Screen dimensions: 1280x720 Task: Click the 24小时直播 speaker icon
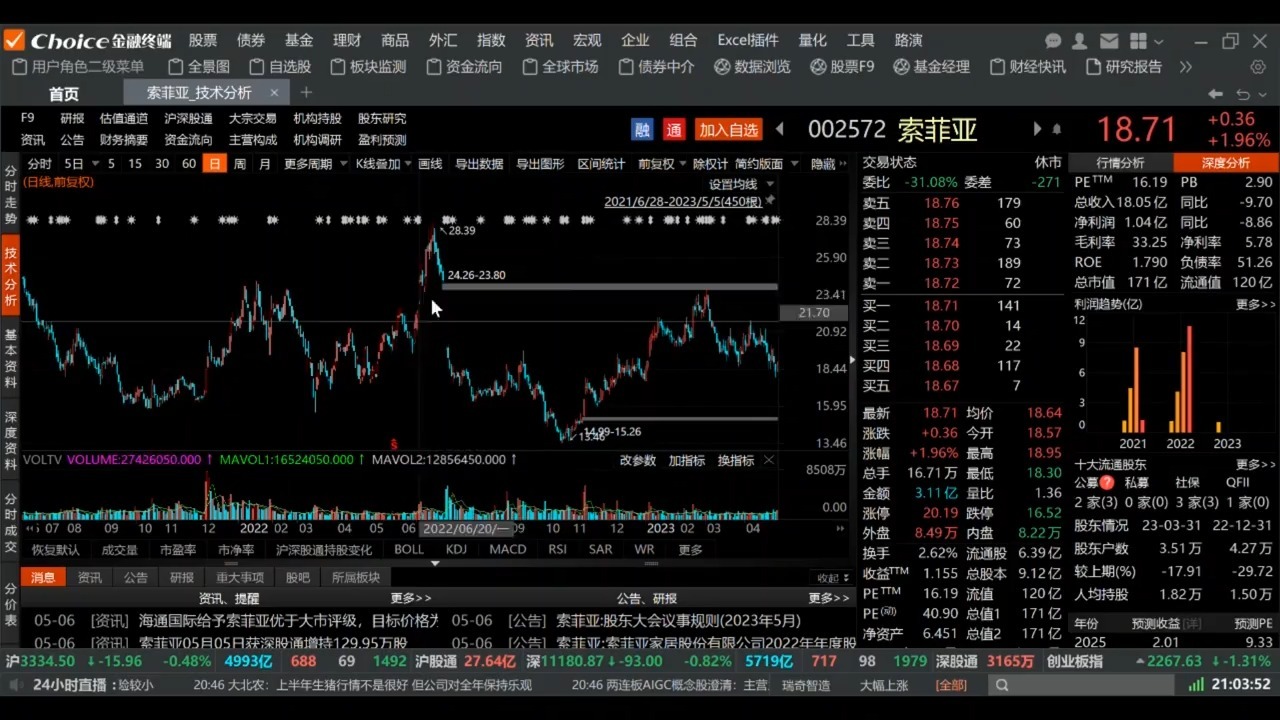pos(14,685)
